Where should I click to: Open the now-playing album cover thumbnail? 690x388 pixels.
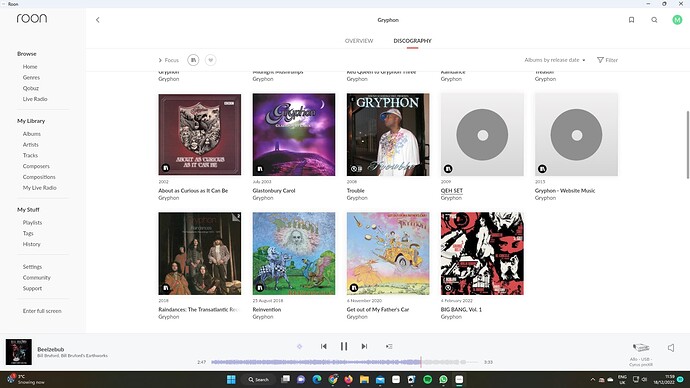point(18,352)
